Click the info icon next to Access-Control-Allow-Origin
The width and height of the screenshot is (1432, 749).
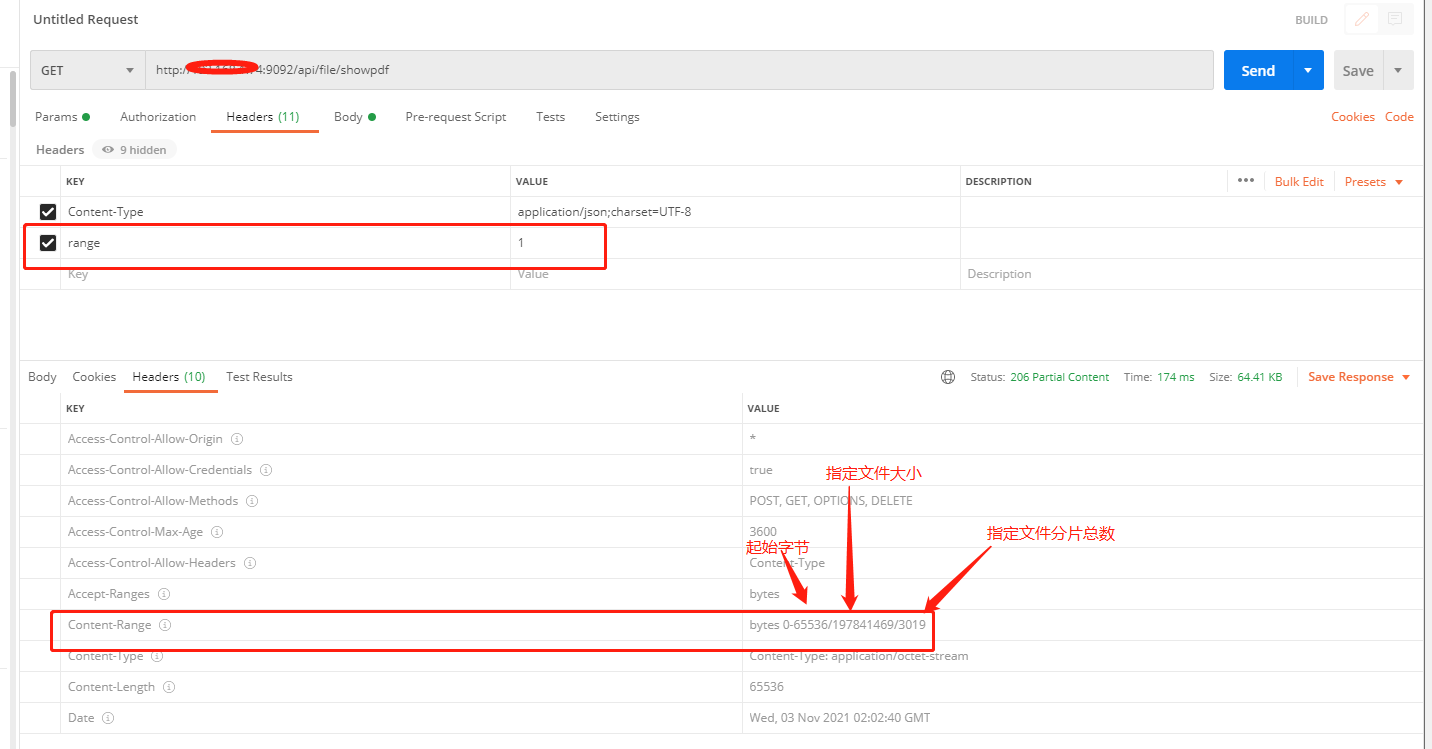coord(237,438)
